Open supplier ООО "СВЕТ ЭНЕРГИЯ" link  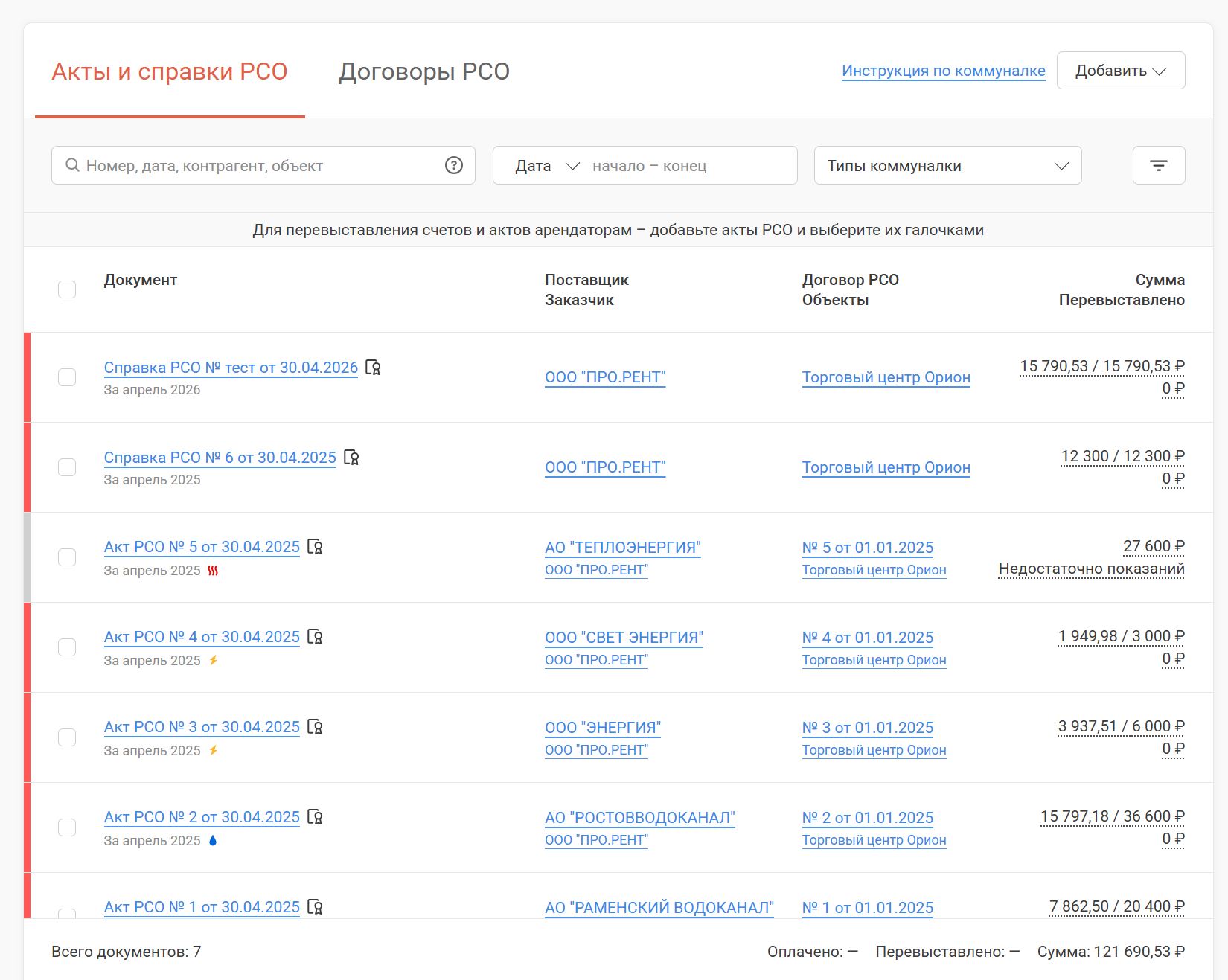(624, 638)
